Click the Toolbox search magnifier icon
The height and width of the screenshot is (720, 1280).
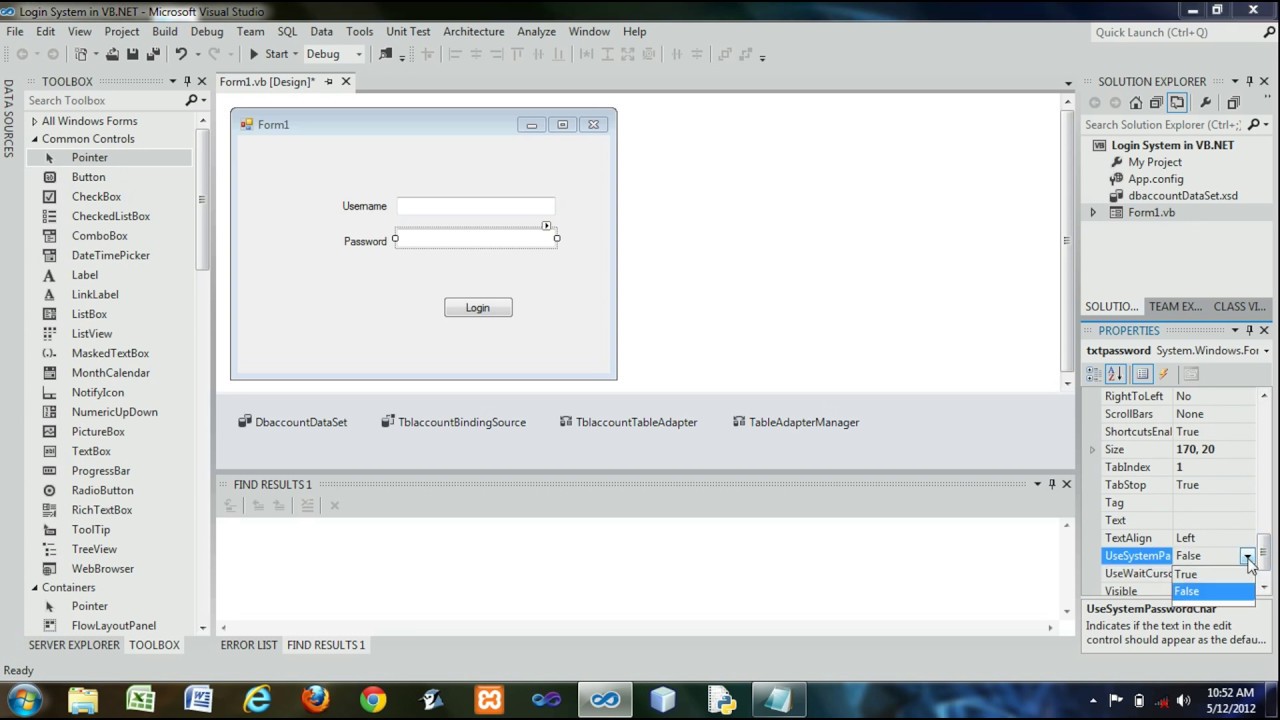click(191, 100)
